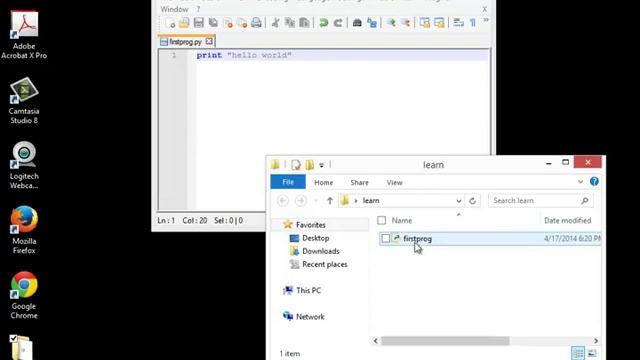640x360 pixels.
Task: Open Favorites in the navigation pane
Action: point(311,224)
